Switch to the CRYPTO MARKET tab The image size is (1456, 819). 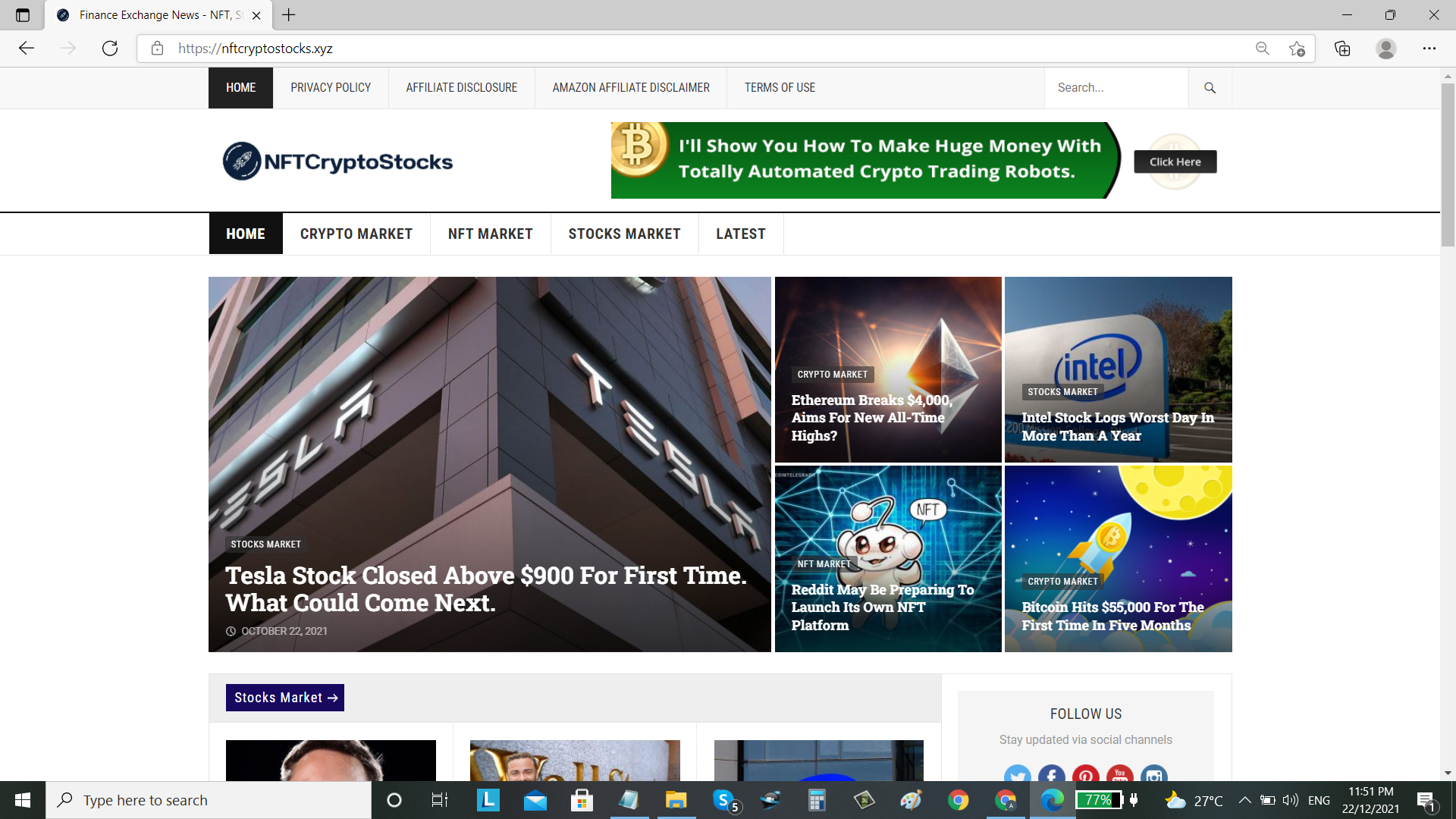[356, 234]
